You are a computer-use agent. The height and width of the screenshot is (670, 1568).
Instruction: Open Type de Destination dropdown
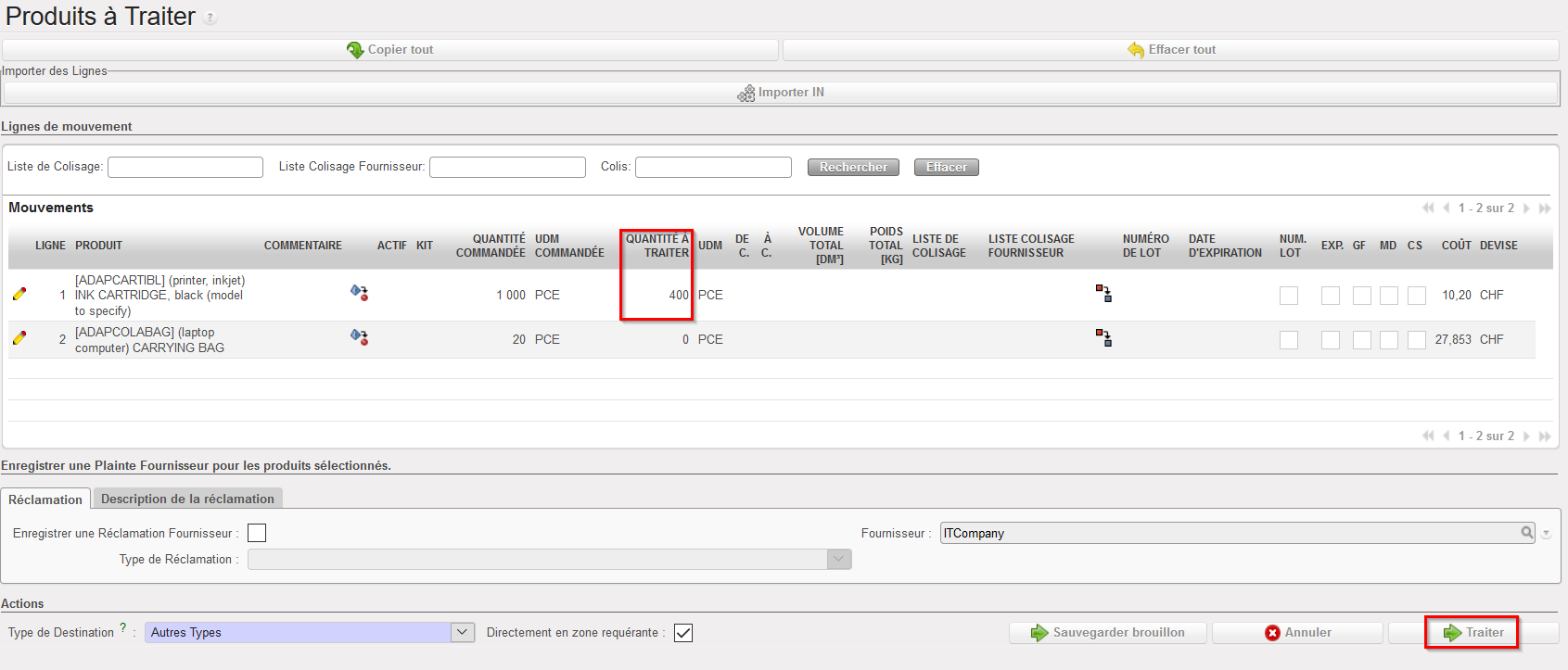tap(462, 632)
